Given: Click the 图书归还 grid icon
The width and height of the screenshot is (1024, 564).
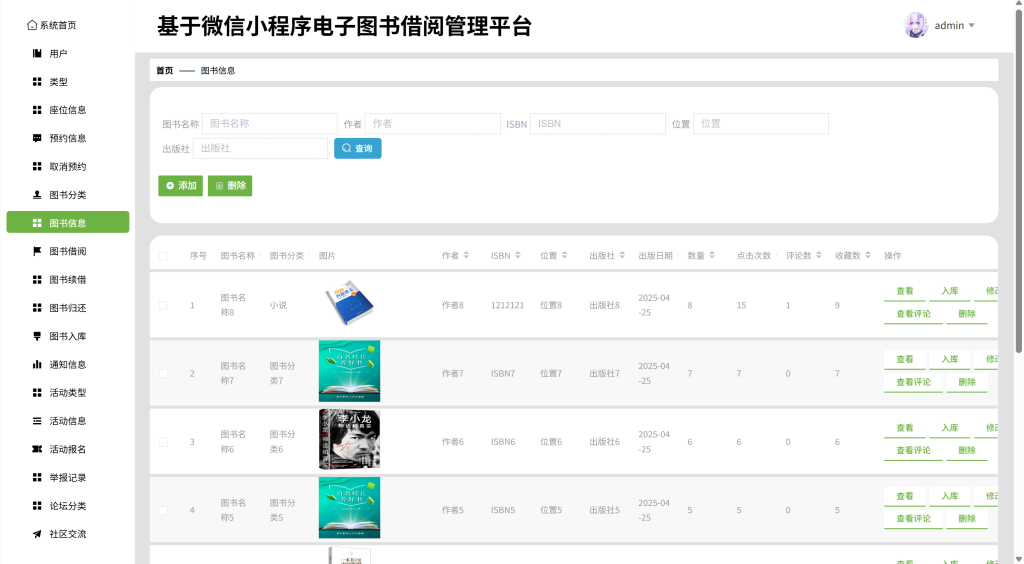Looking at the screenshot, I should [37, 307].
